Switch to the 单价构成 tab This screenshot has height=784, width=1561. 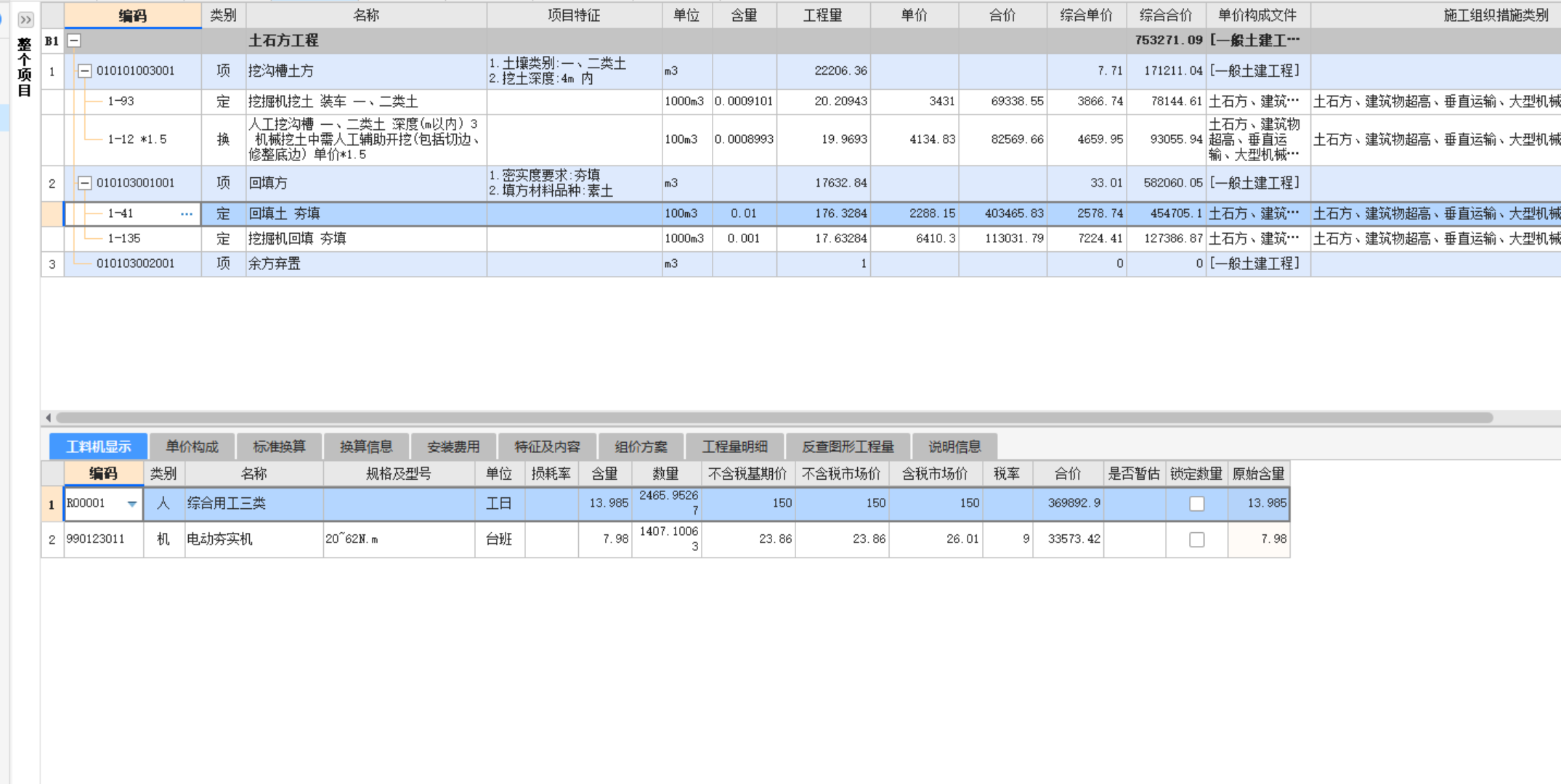(192, 446)
